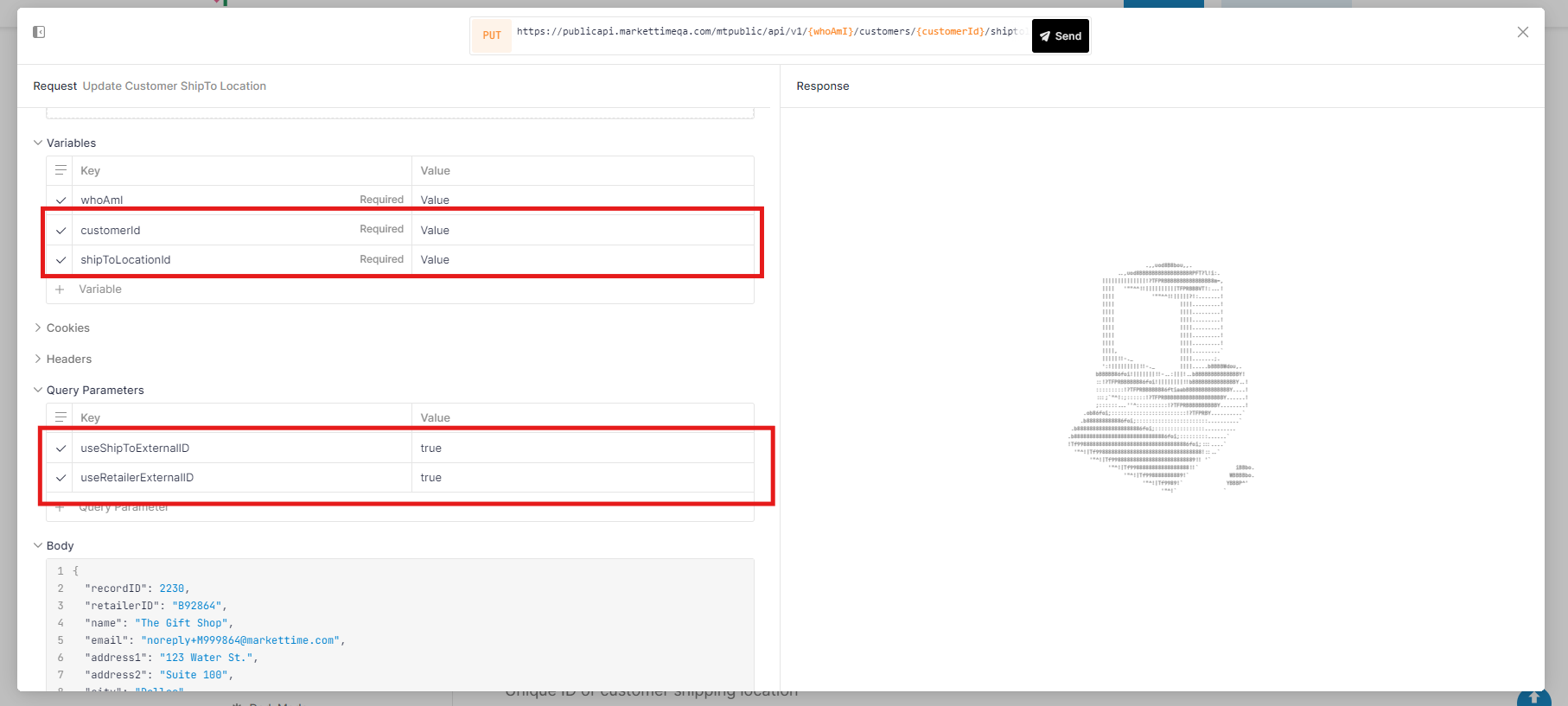Viewport: 1568px width, 706px height.
Task: Open Variables table bulk-edit icon
Action: (x=61, y=170)
